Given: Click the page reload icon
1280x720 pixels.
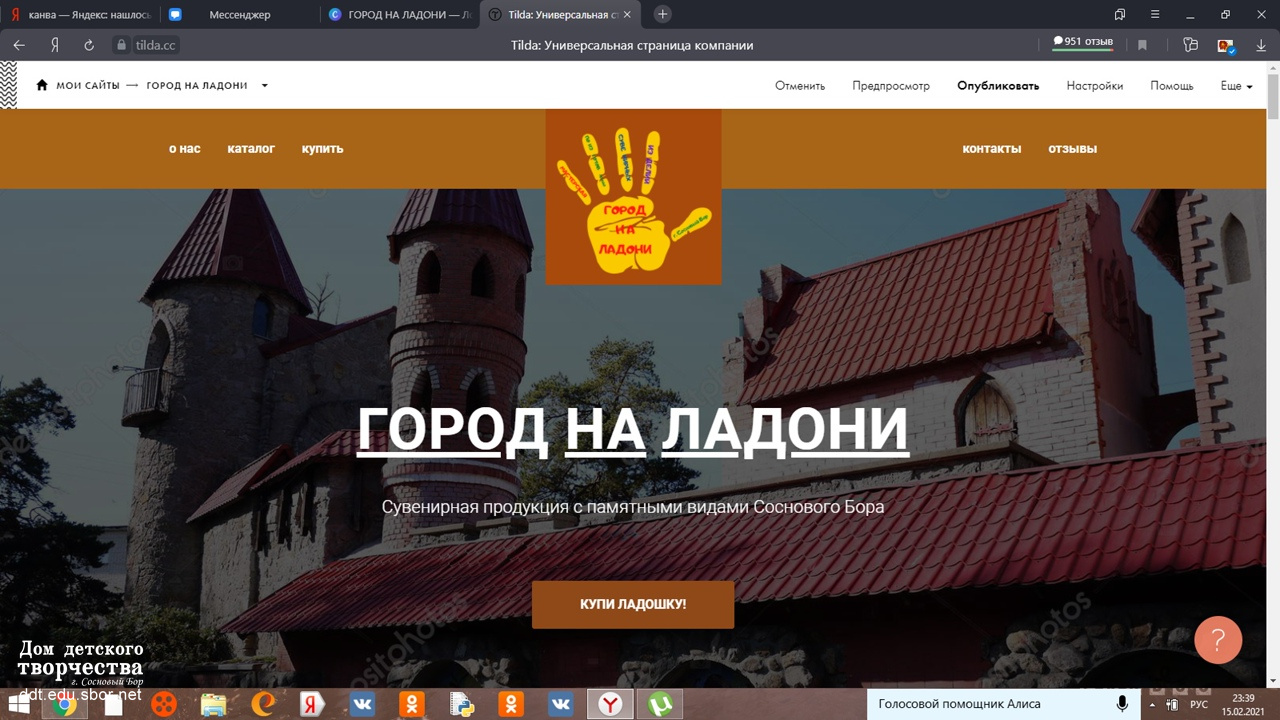Looking at the screenshot, I should (89, 45).
